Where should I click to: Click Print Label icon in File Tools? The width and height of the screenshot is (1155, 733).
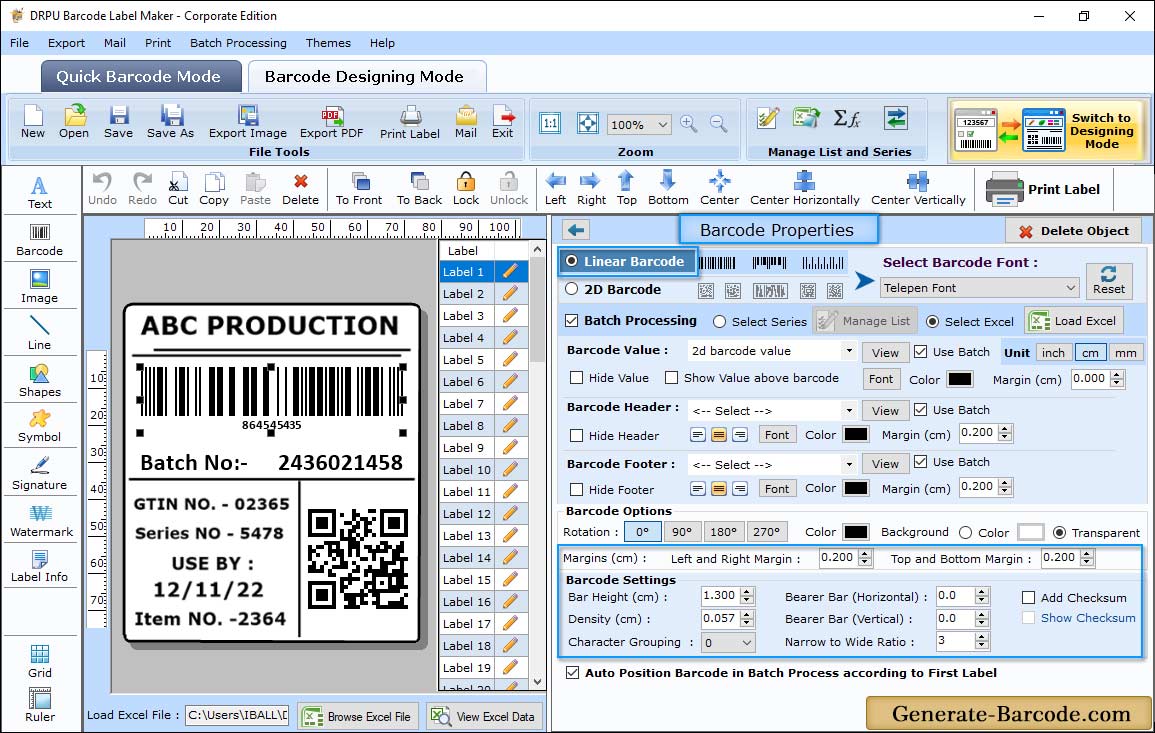[410, 122]
